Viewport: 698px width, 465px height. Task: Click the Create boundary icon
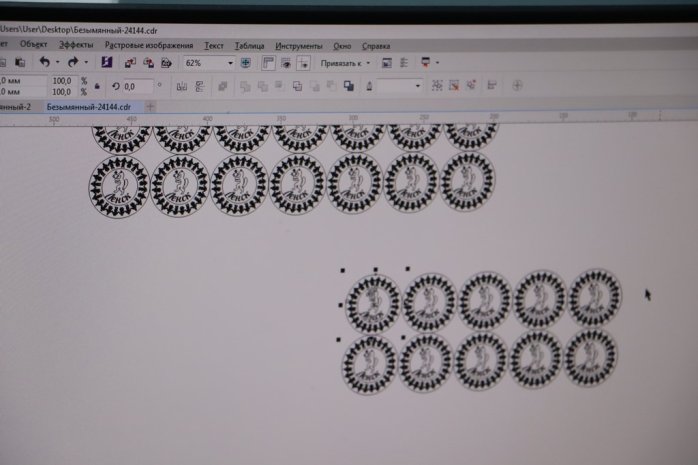click(349, 86)
